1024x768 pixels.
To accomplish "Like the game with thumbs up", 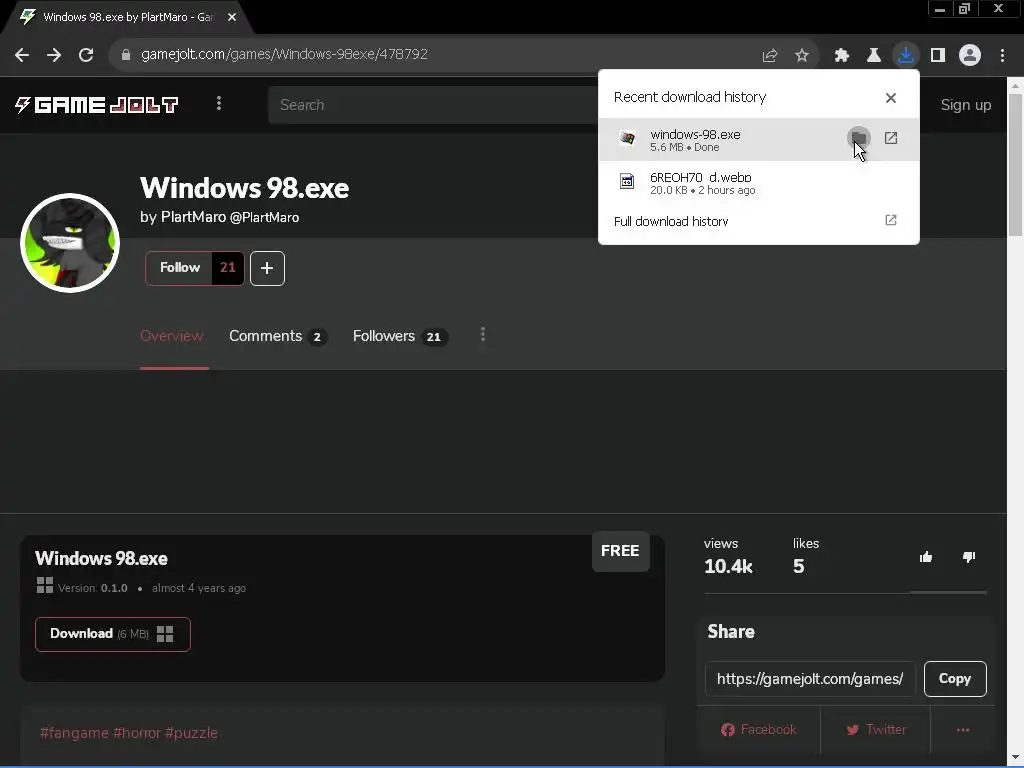I will pos(926,557).
